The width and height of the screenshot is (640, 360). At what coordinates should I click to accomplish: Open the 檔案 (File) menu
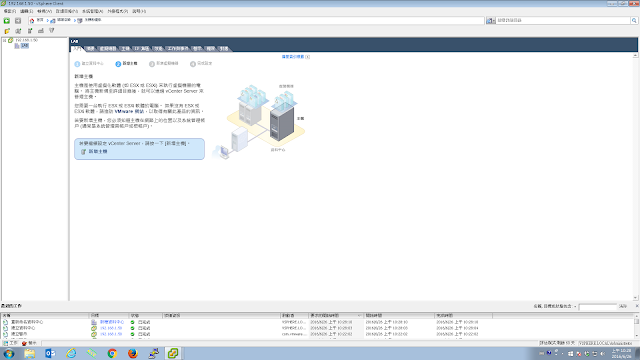coord(9,11)
